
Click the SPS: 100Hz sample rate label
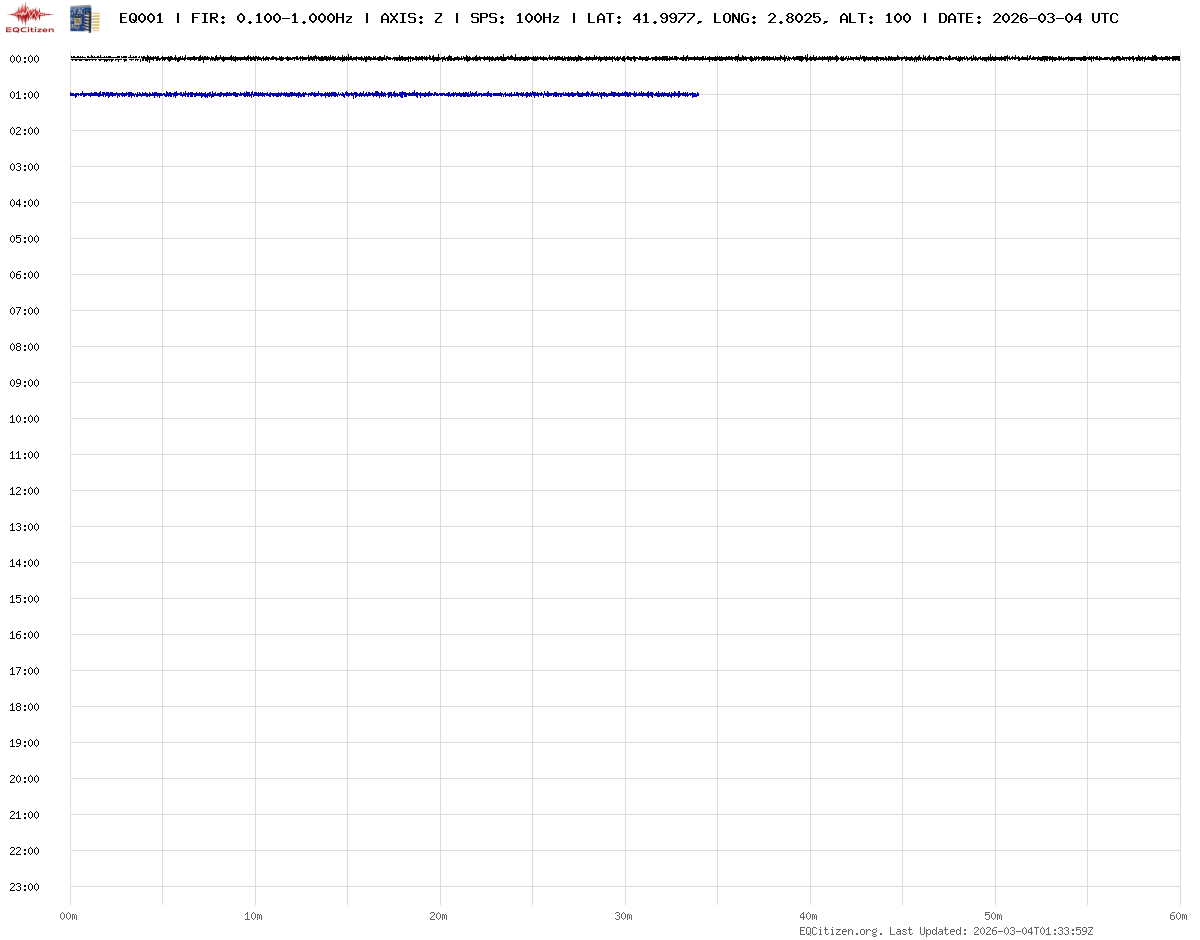[x=514, y=18]
